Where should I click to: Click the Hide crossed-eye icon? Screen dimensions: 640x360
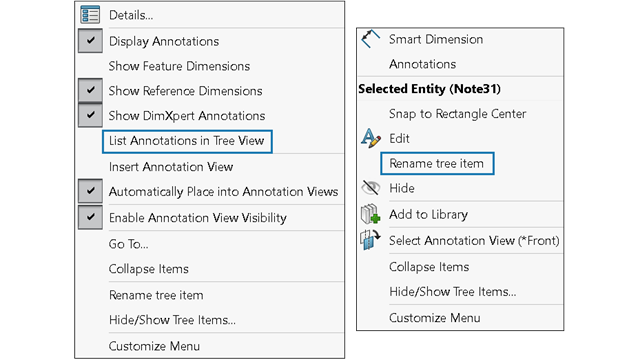371,188
